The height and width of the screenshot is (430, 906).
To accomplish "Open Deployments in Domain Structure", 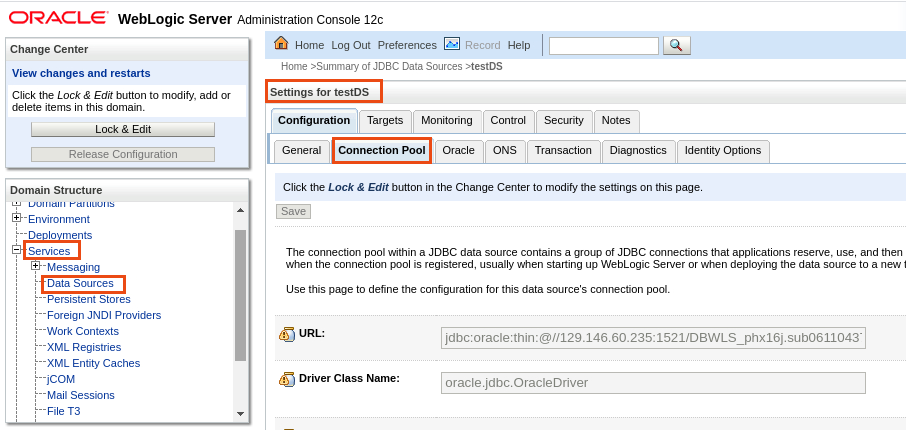I will [x=60, y=235].
